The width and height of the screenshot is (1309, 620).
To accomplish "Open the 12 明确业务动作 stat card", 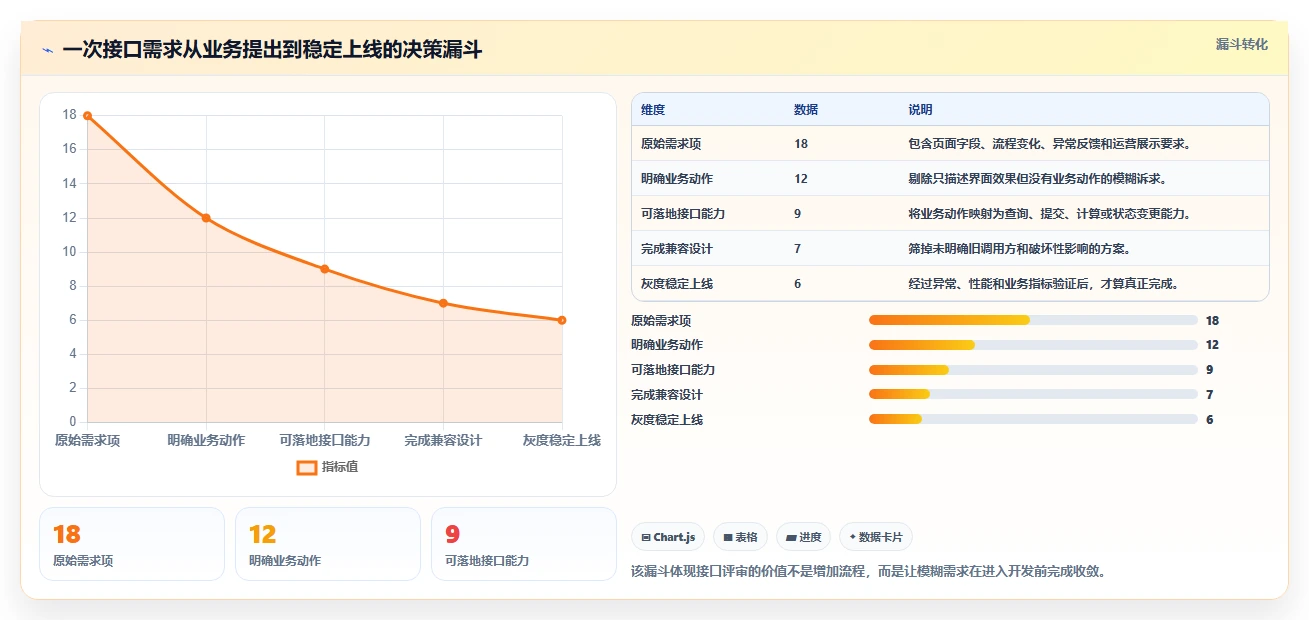I will coord(328,544).
